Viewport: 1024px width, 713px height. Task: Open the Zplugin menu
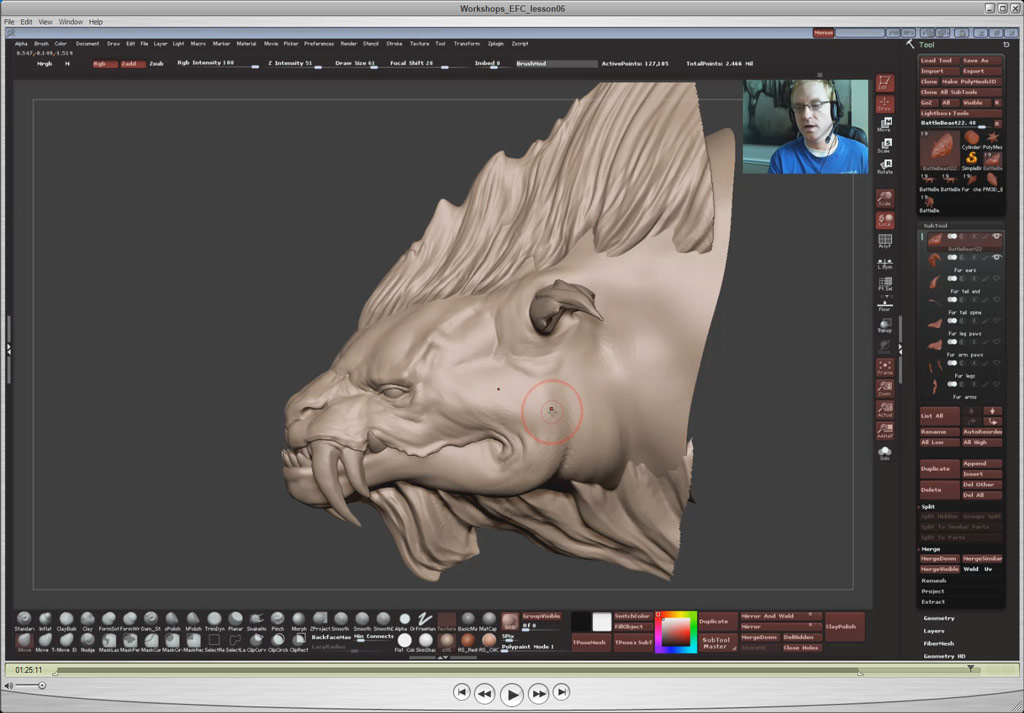[x=496, y=44]
